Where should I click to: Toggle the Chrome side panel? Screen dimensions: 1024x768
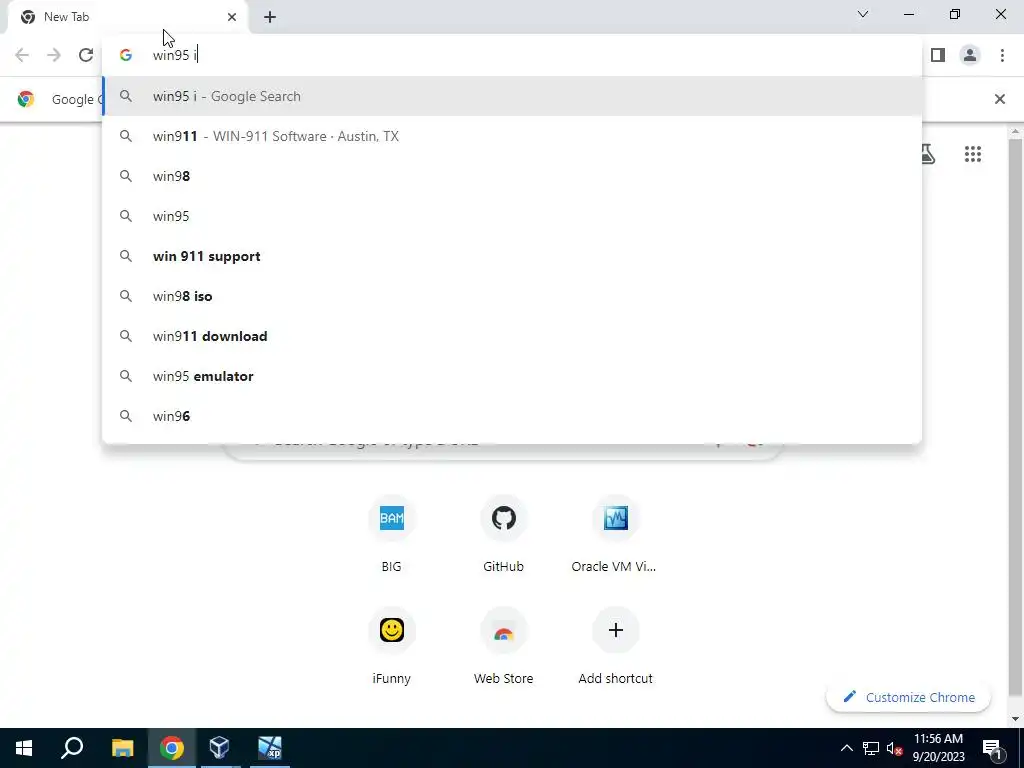click(938, 55)
